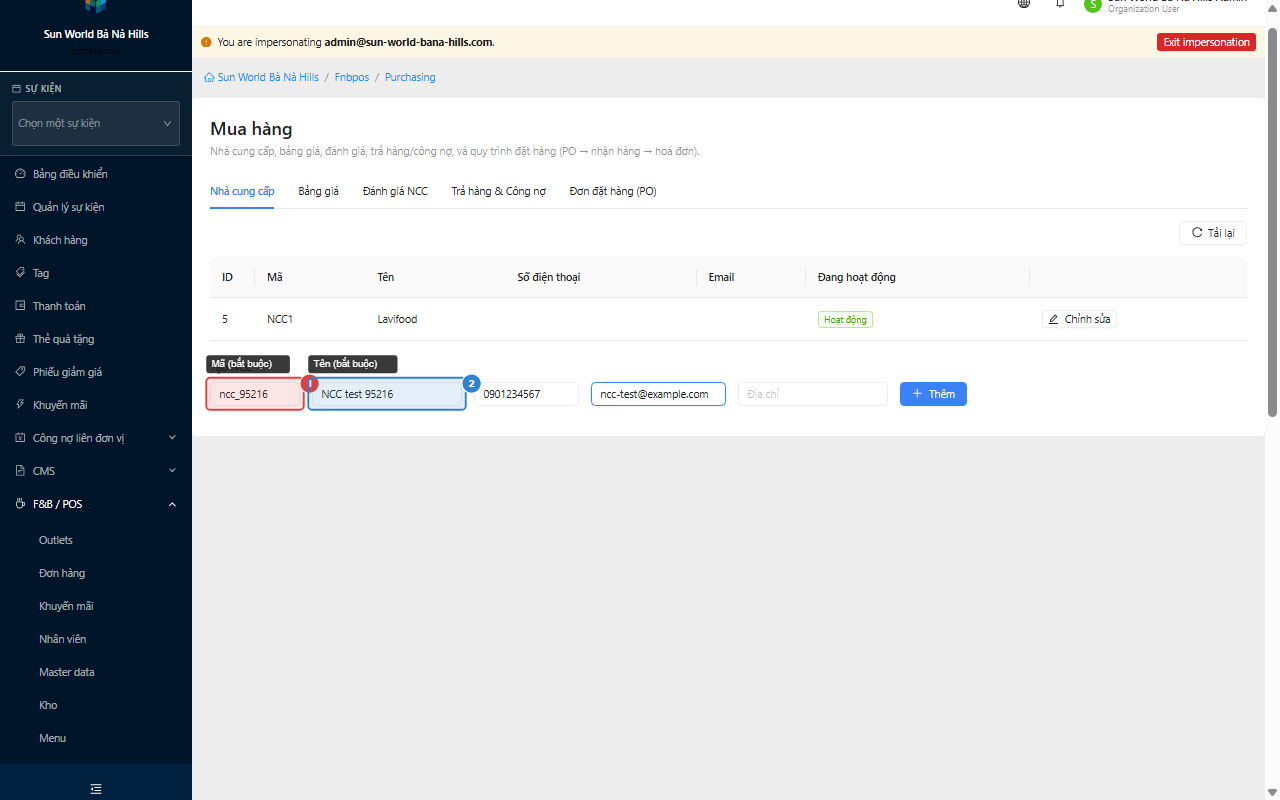Go to Nhân viên in the sidebar
The height and width of the screenshot is (800, 1280).
coord(63,639)
